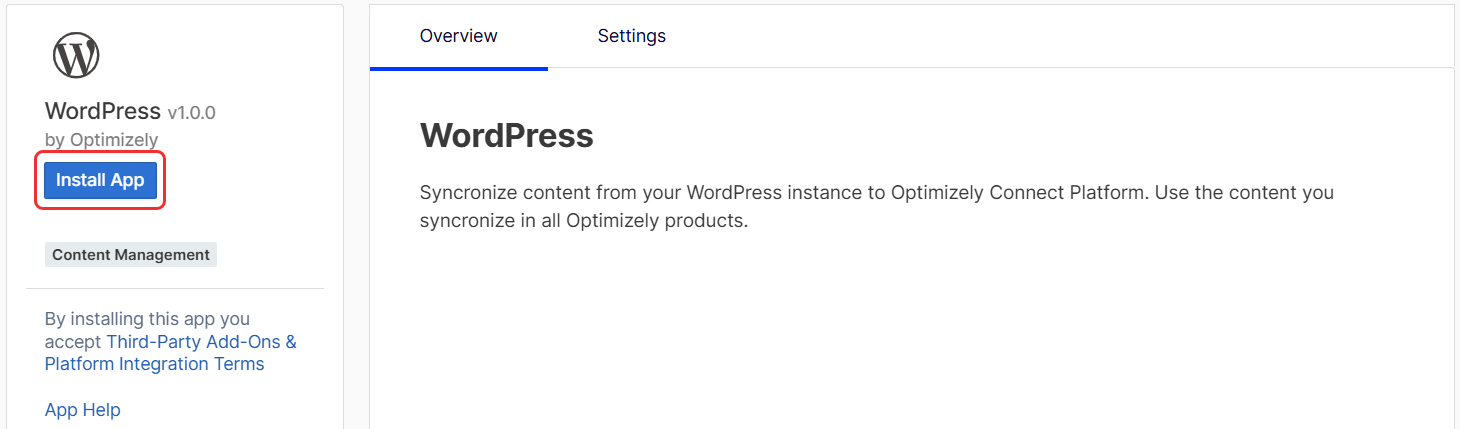Screen dimensions: 1460x429
Task: Switch to the Overview tab
Action: point(459,36)
